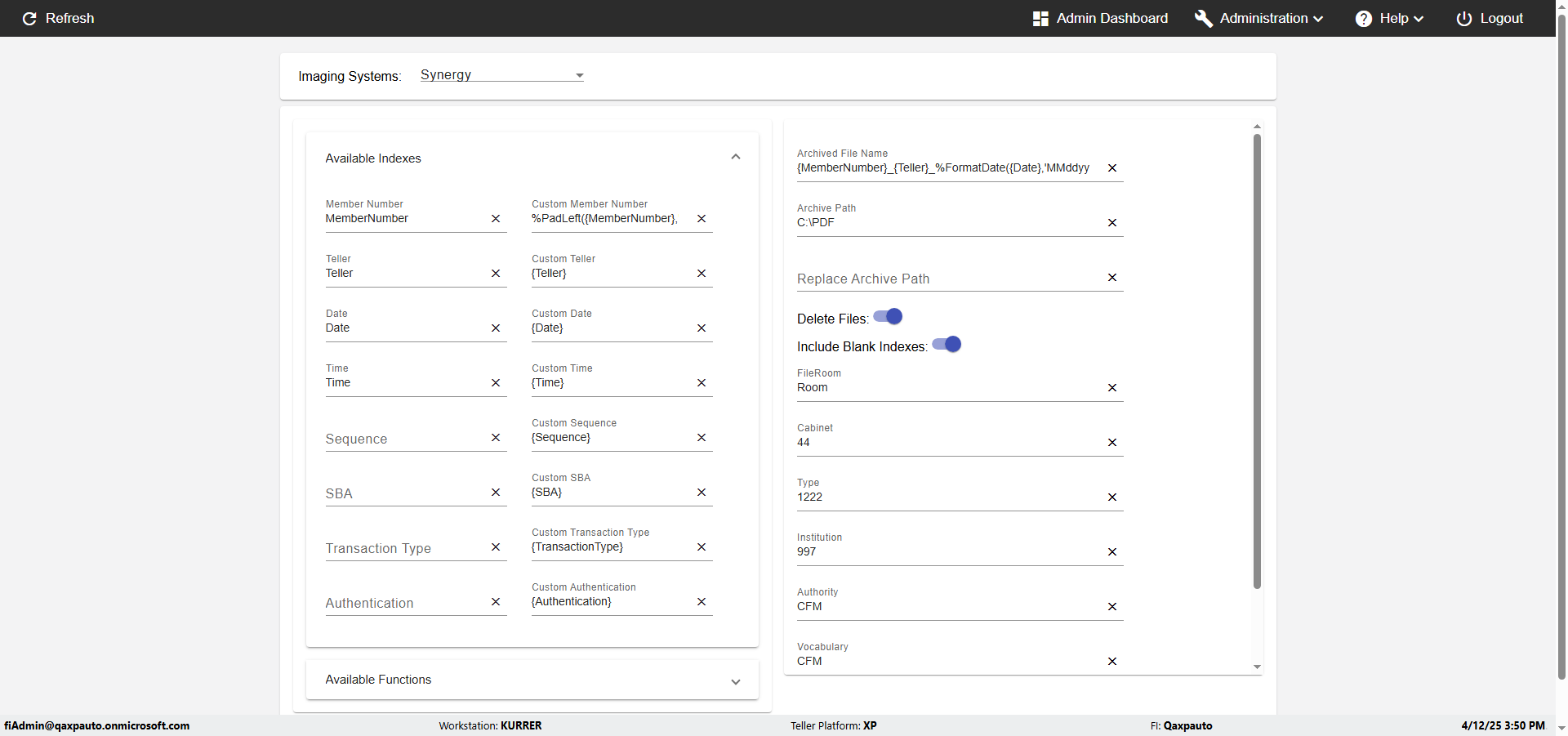
Task: Collapse the Available Indexes panel
Action: coord(736,157)
